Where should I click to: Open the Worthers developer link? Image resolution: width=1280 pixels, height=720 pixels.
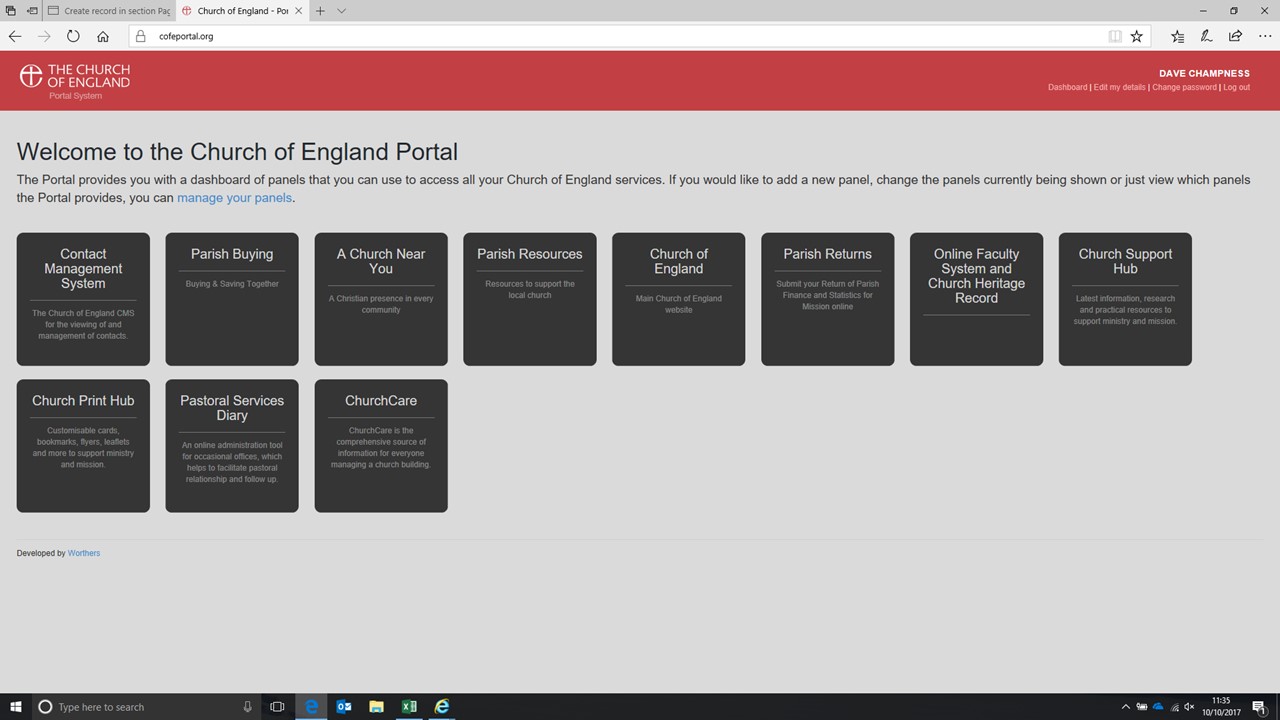(x=84, y=553)
